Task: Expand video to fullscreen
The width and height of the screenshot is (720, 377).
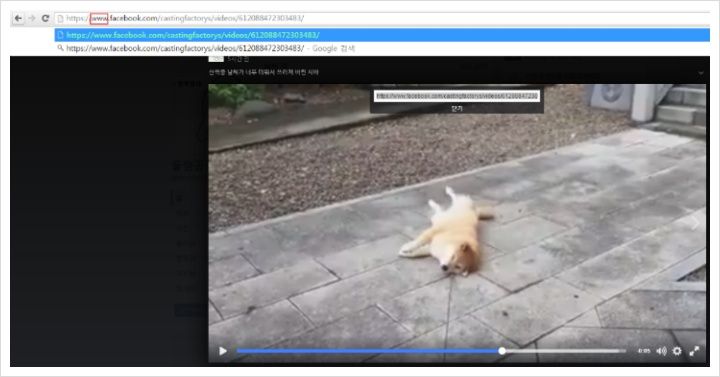Action: point(694,351)
